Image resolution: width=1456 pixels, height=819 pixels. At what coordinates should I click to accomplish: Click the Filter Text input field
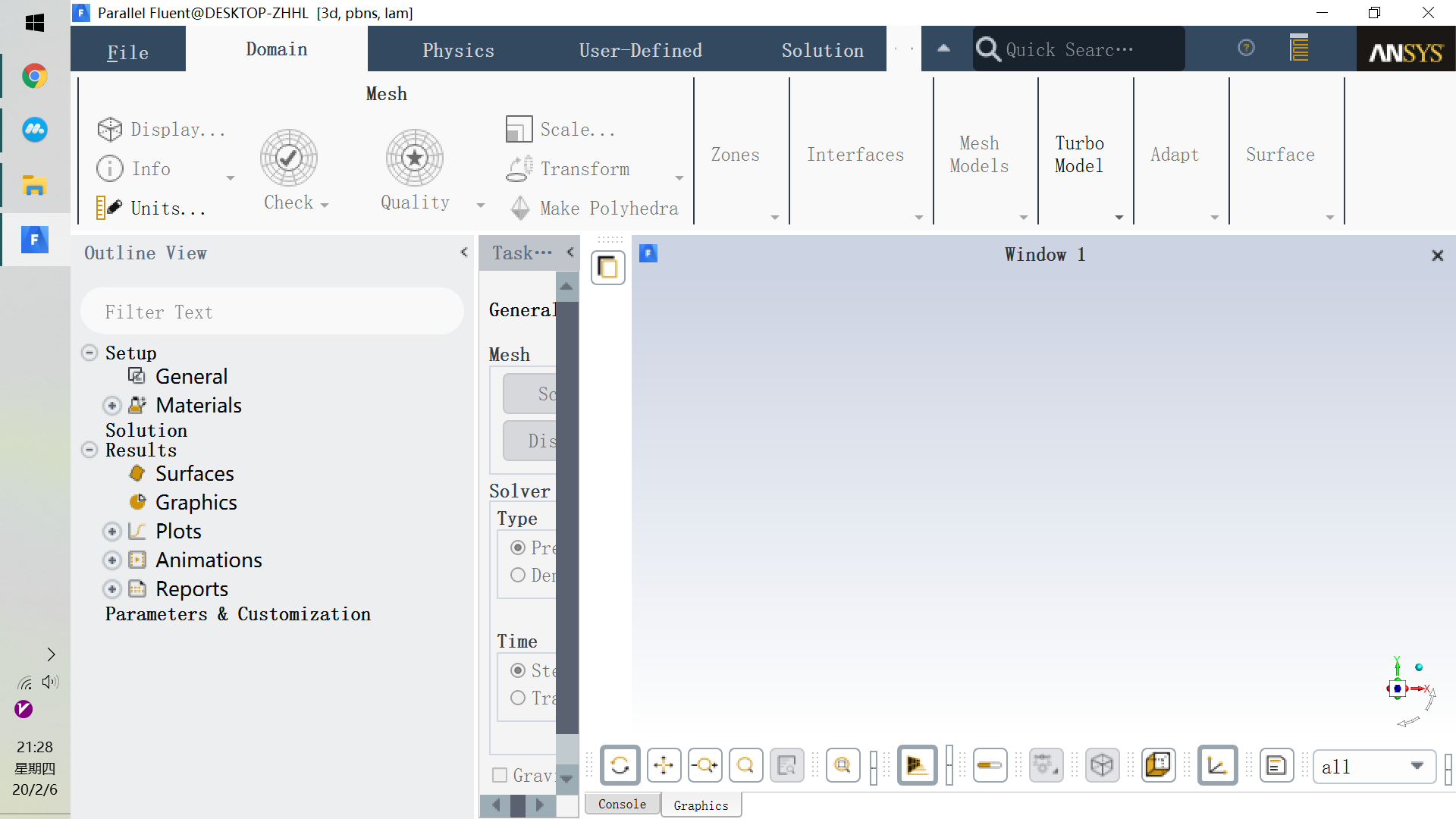click(x=271, y=312)
